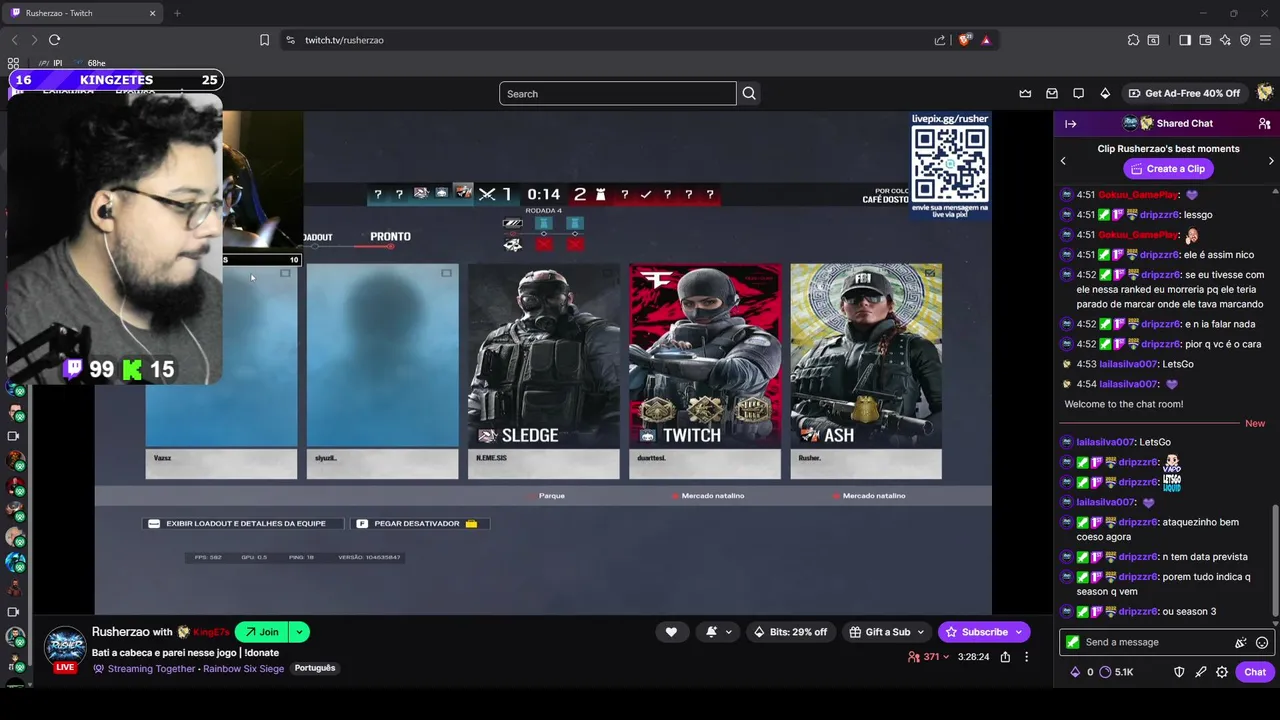Open Twitch notifications inbox icon

(x=1052, y=93)
